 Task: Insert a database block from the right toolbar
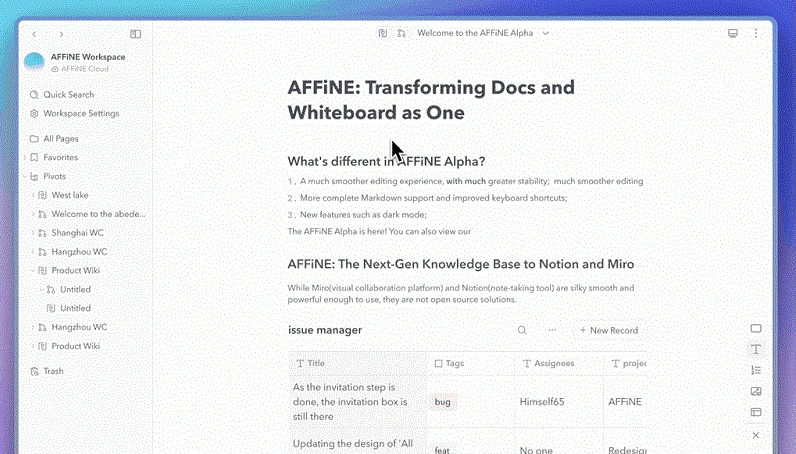[x=756, y=412]
